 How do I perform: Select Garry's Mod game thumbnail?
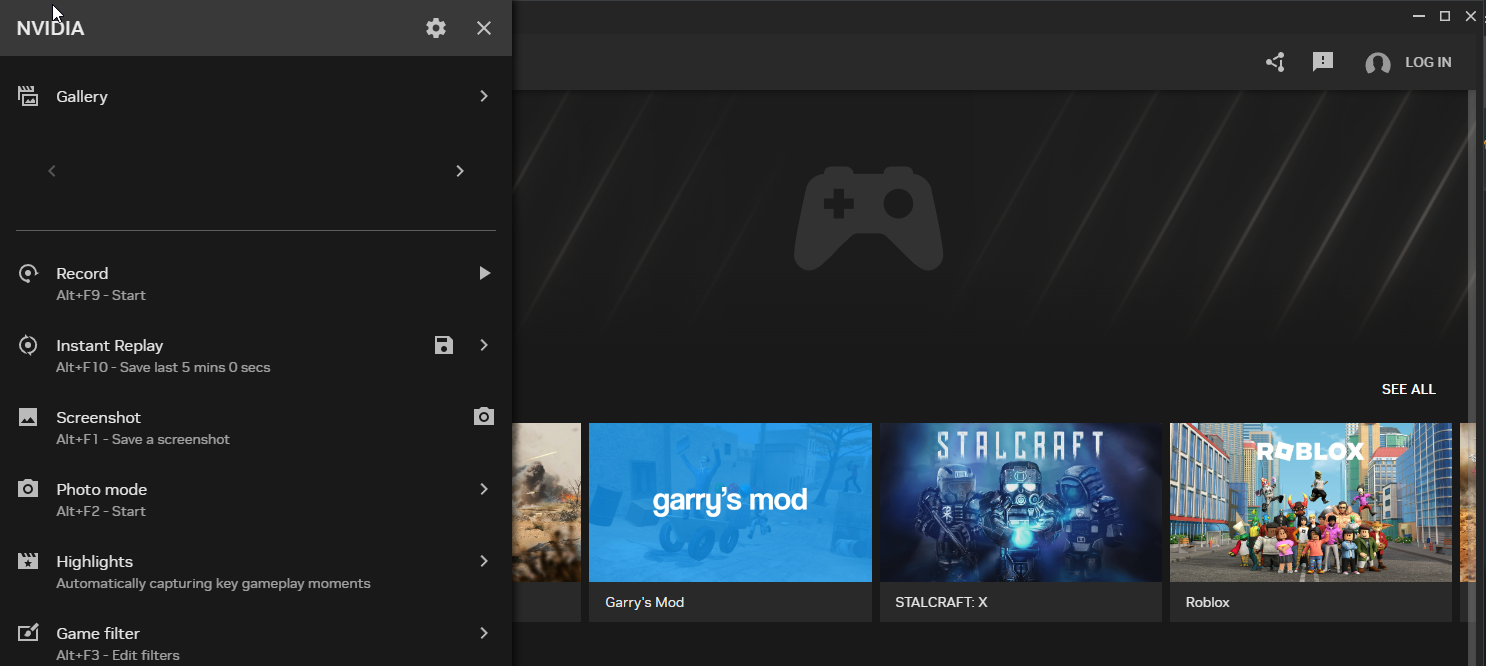pyautogui.click(x=730, y=502)
